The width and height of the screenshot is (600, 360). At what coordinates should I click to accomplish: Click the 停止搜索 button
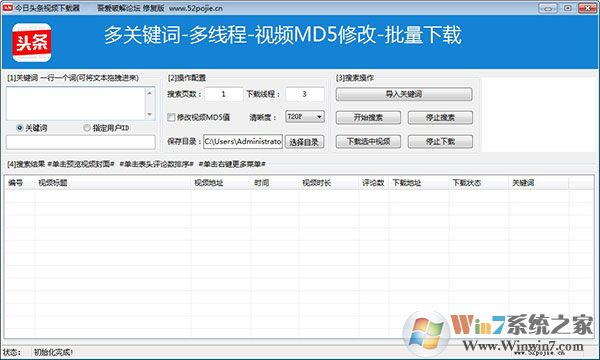pyautogui.click(x=440, y=117)
